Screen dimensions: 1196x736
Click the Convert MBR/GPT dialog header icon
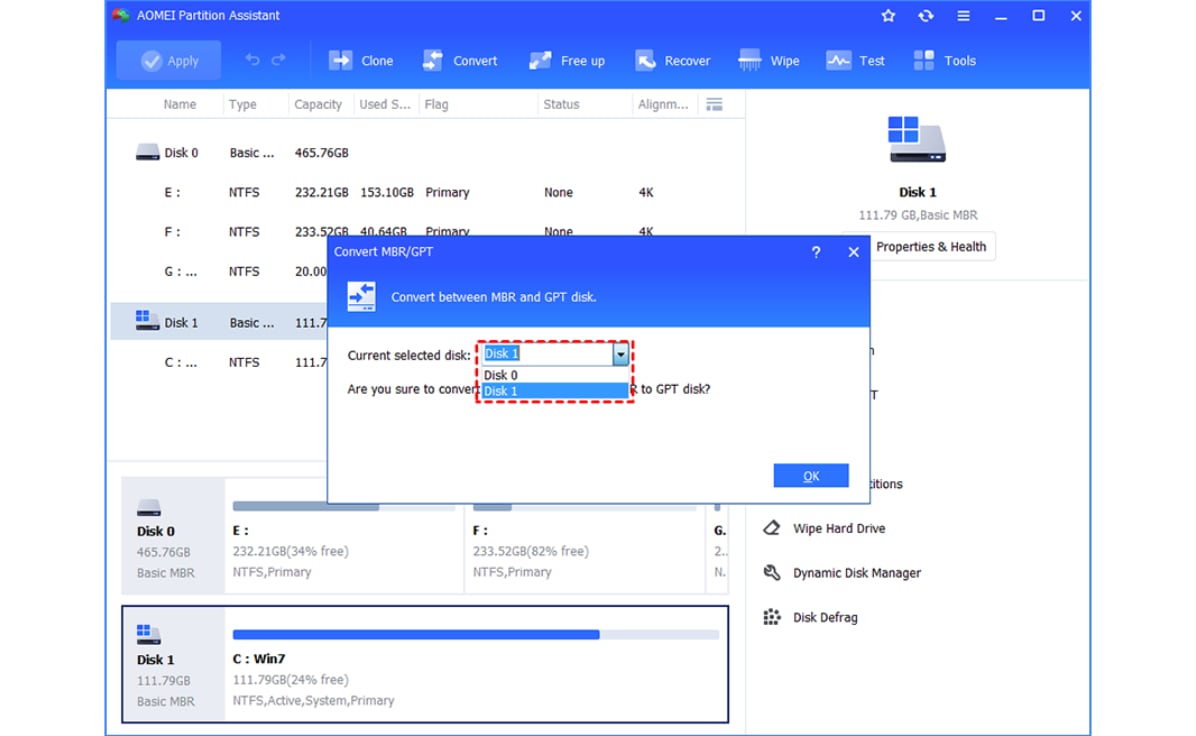pyautogui.click(x=362, y=297)
